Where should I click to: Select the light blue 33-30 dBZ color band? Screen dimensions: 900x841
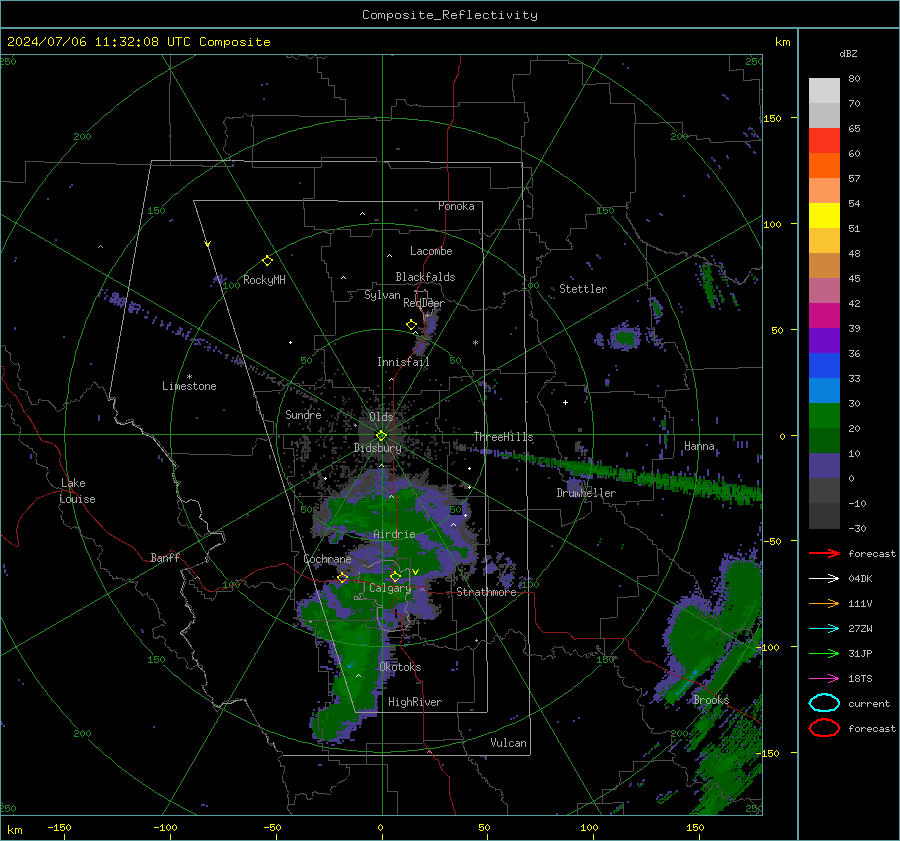click(x=824, y=390)
